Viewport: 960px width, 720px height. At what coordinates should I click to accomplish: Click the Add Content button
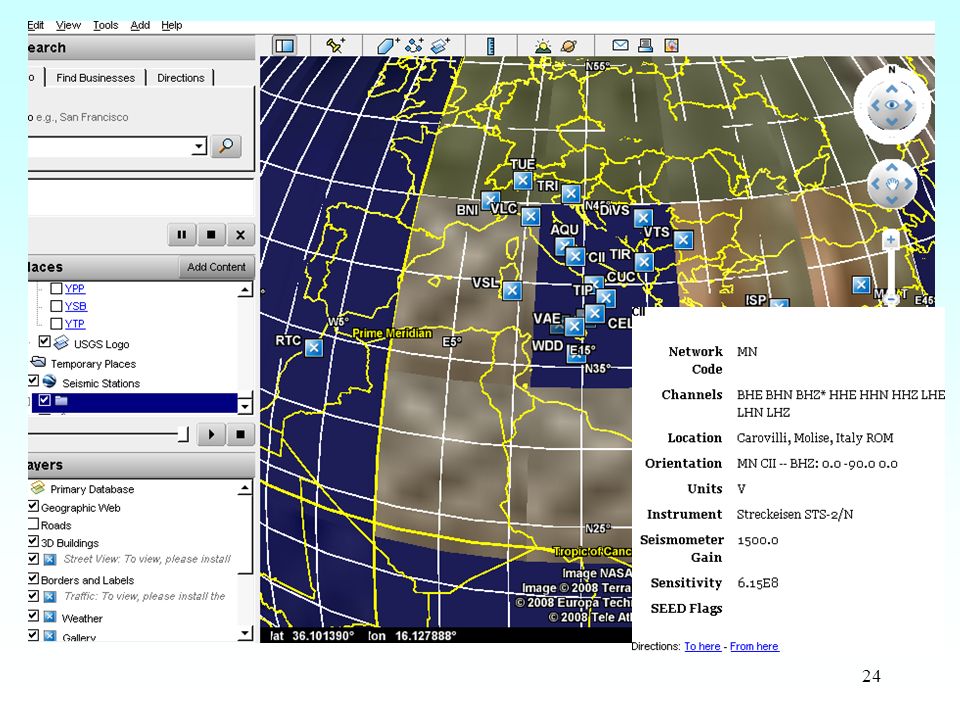coord(216,267)
